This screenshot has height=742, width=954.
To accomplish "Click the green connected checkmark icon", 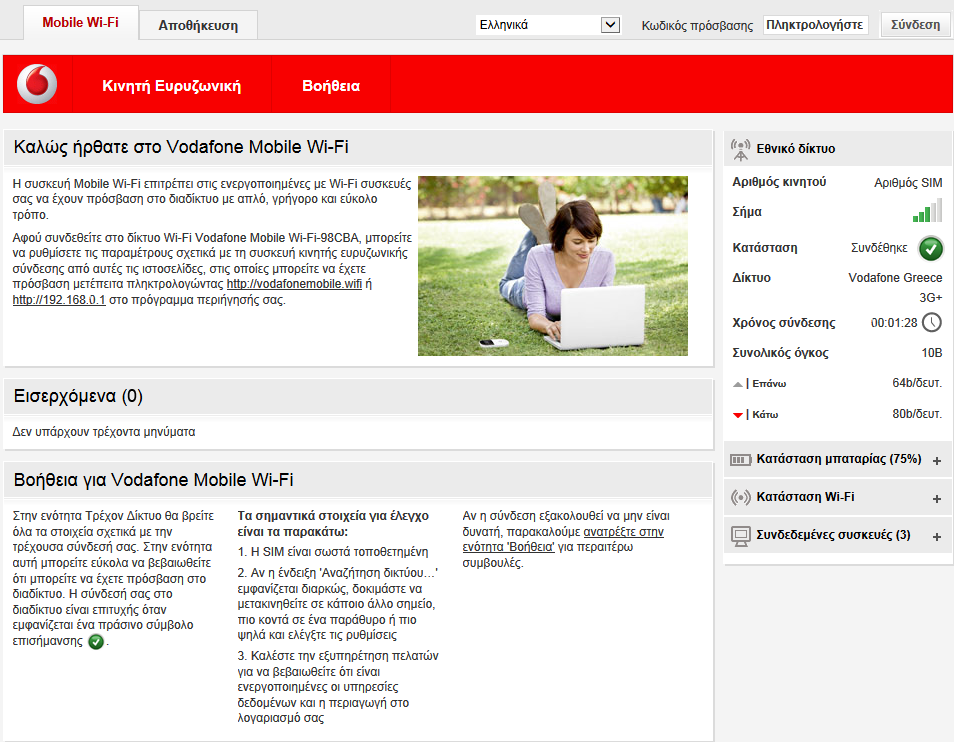I will 930,248.
